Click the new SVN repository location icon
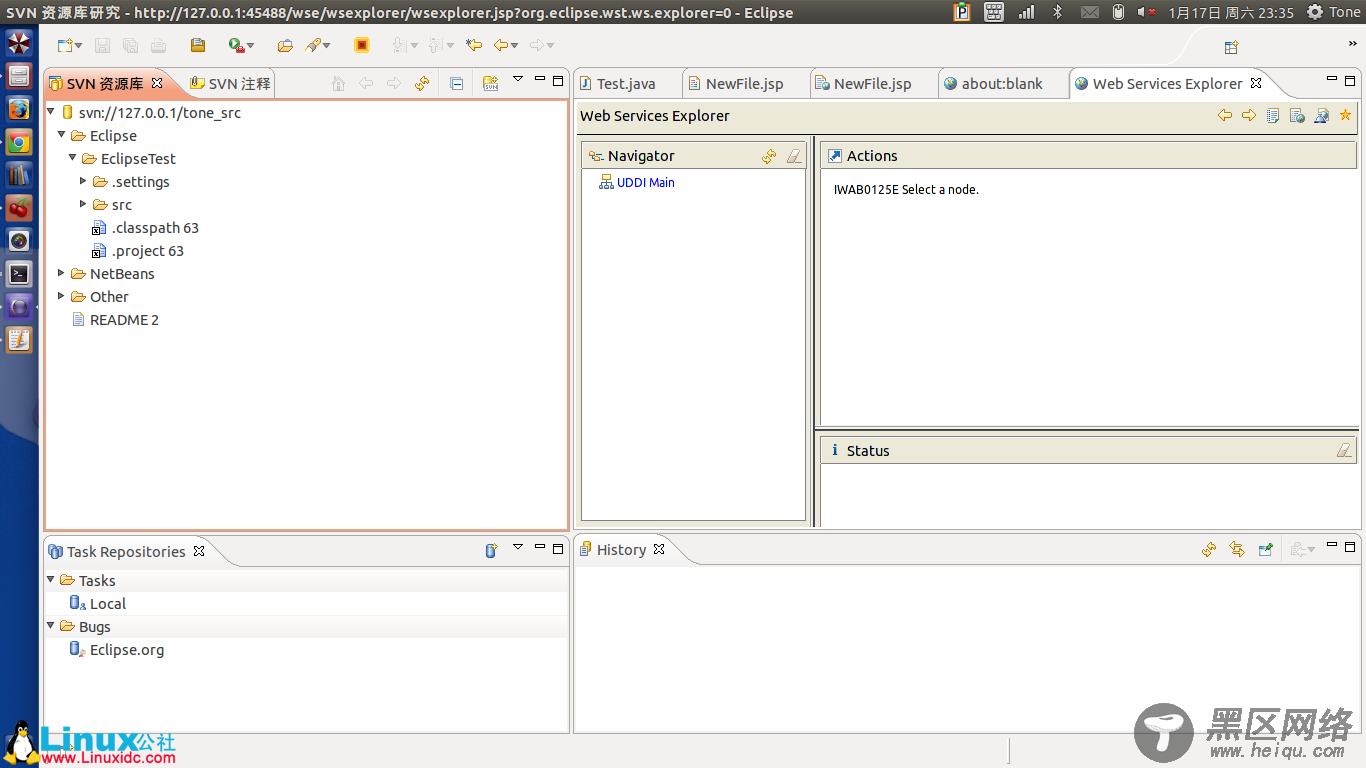Image resolution: width=1366 pixels, height=768 pixels. pyautogui.click(x=490, y=83)
